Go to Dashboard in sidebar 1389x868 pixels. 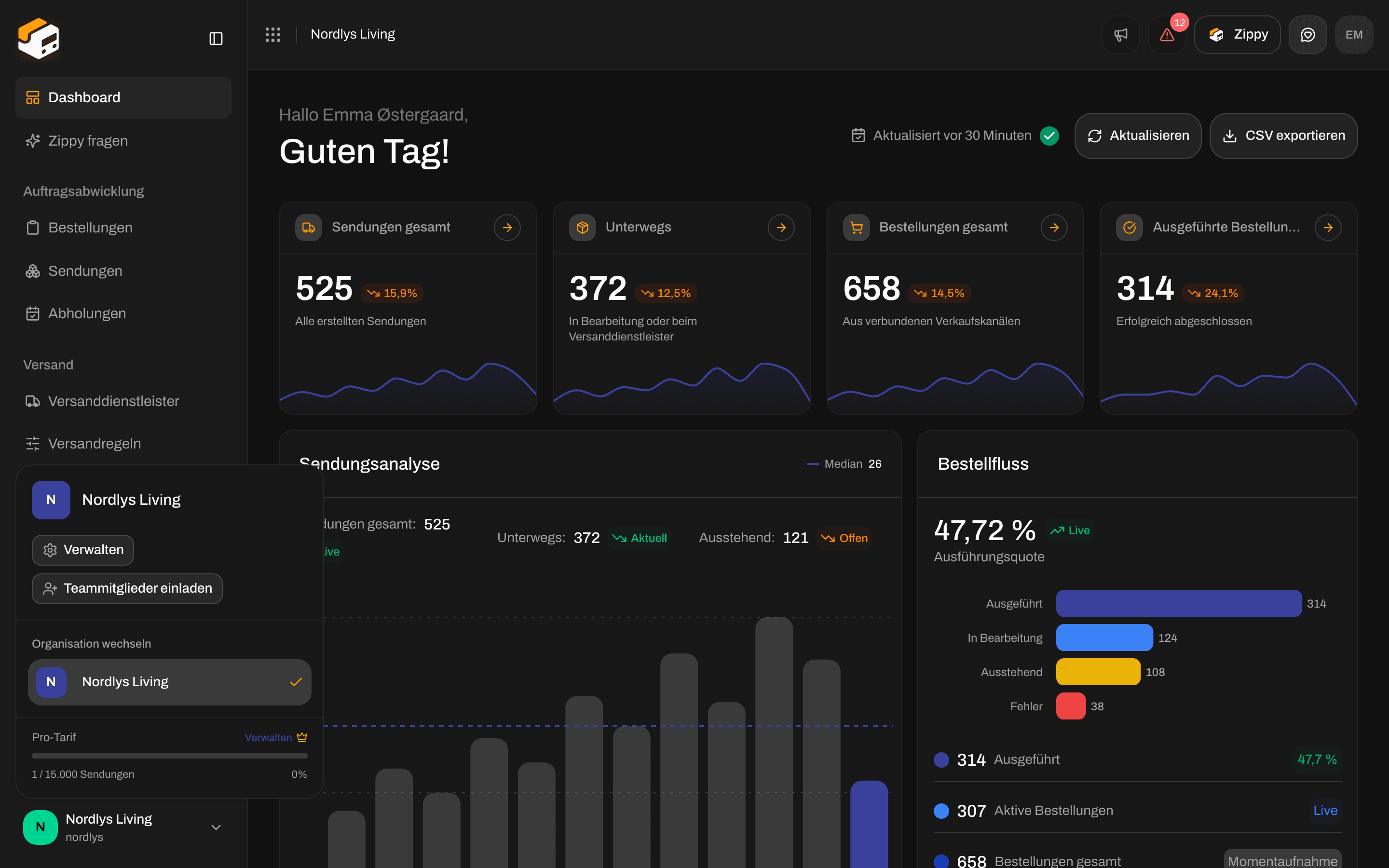[x=123, y=97]
